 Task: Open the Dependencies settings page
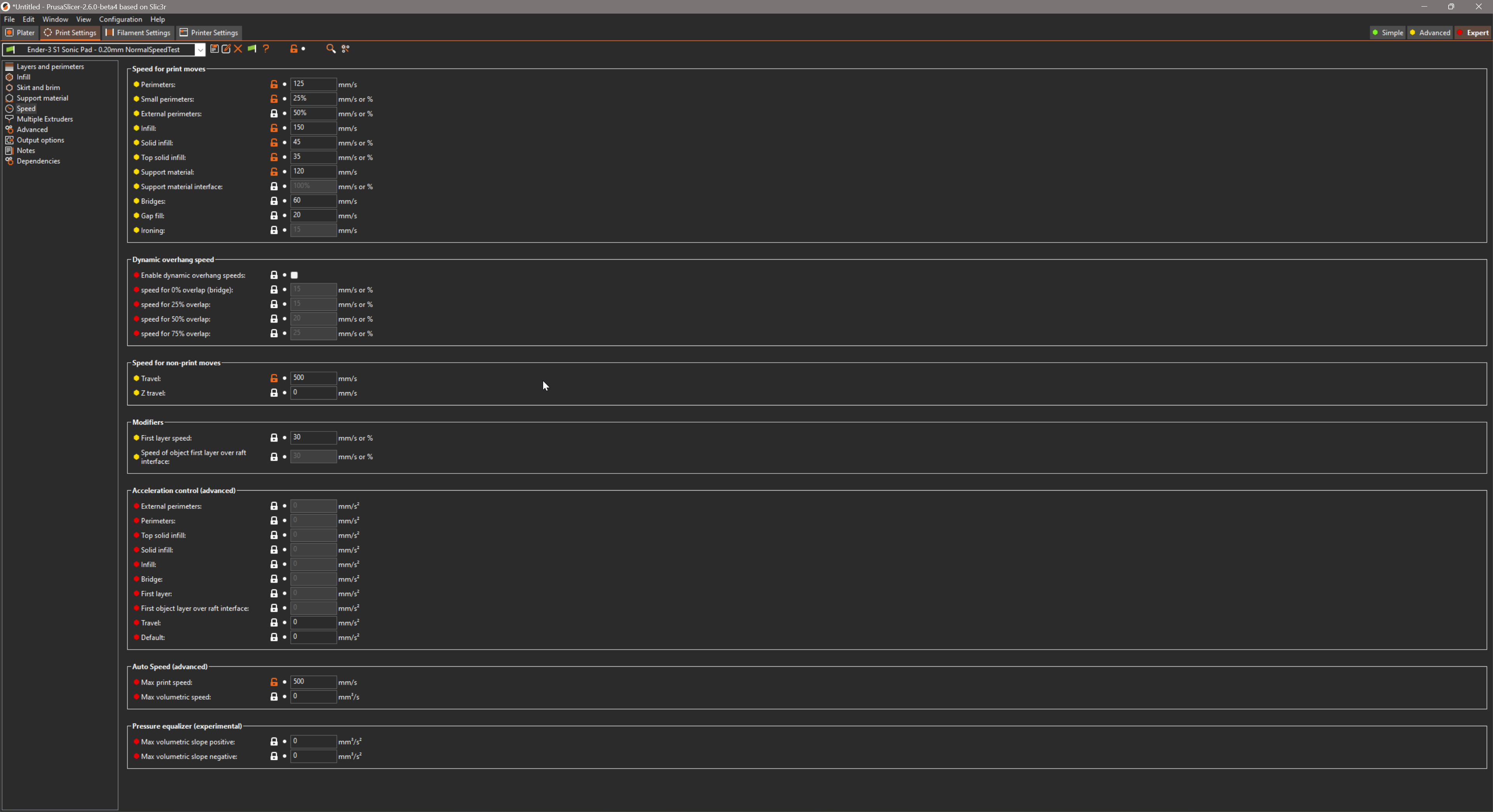click(38, 161)
